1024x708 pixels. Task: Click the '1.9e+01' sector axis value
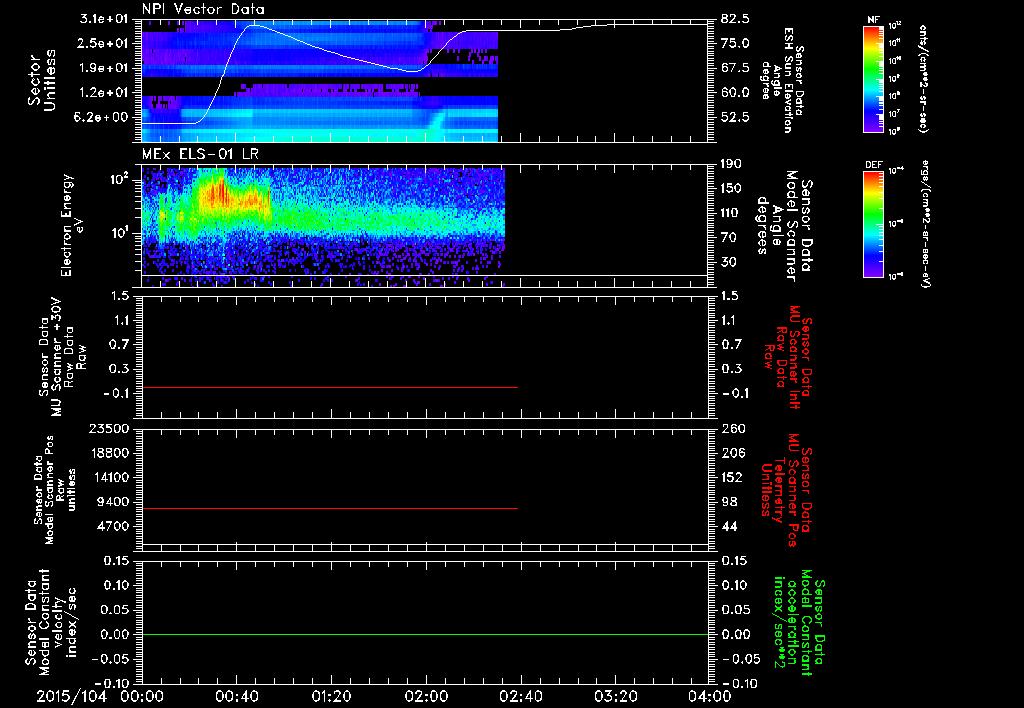104,68
